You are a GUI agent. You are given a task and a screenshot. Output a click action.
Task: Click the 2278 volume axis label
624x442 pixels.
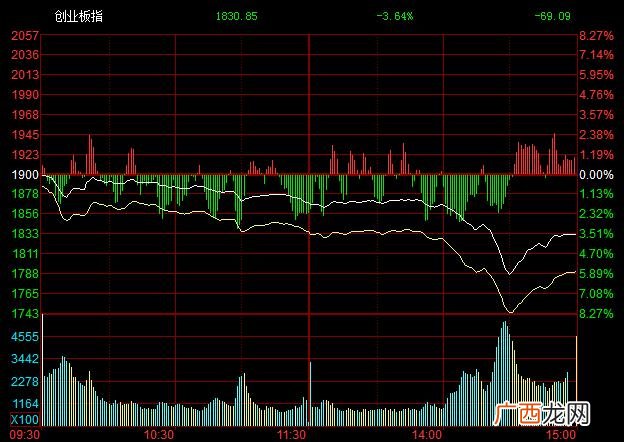pyautogui.click(x=25, y=382)
